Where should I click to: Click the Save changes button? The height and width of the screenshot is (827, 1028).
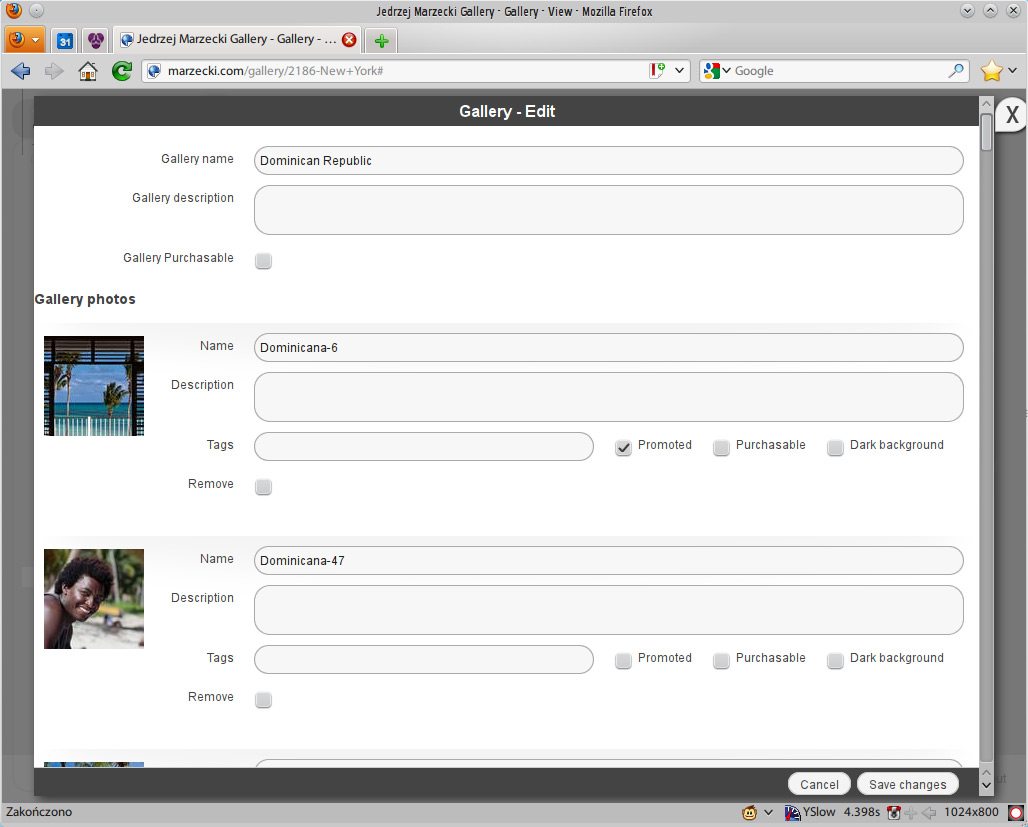[x=907, y=785]
